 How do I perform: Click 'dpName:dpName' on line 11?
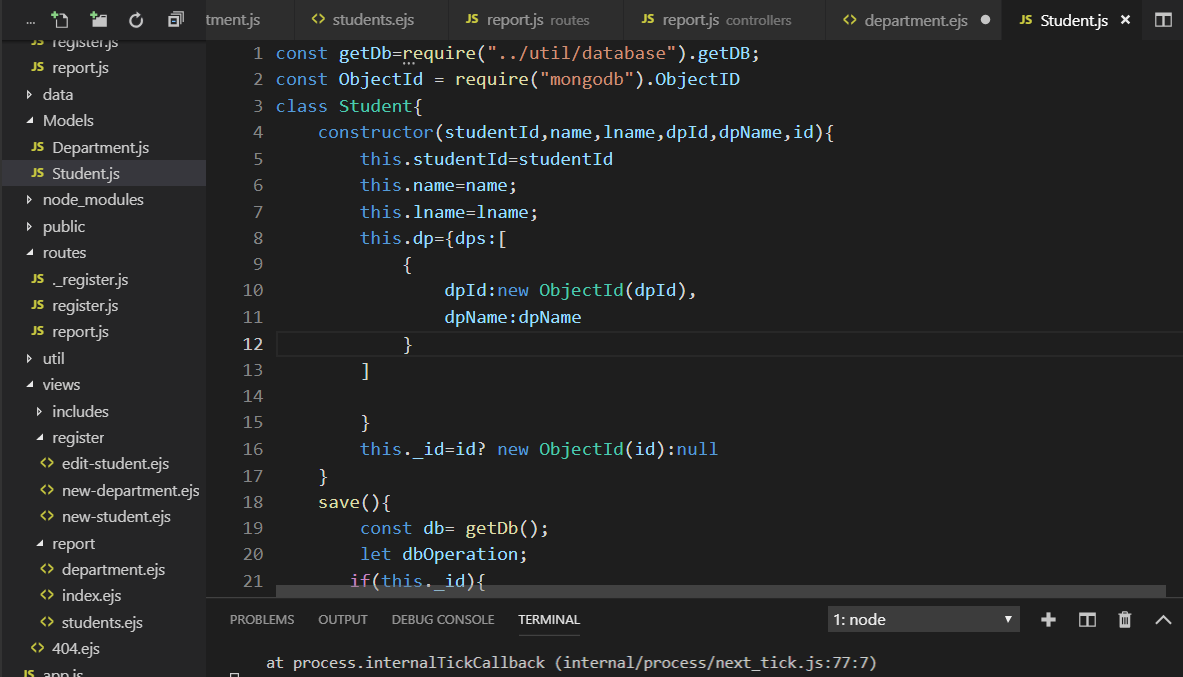tap(512, 318)
